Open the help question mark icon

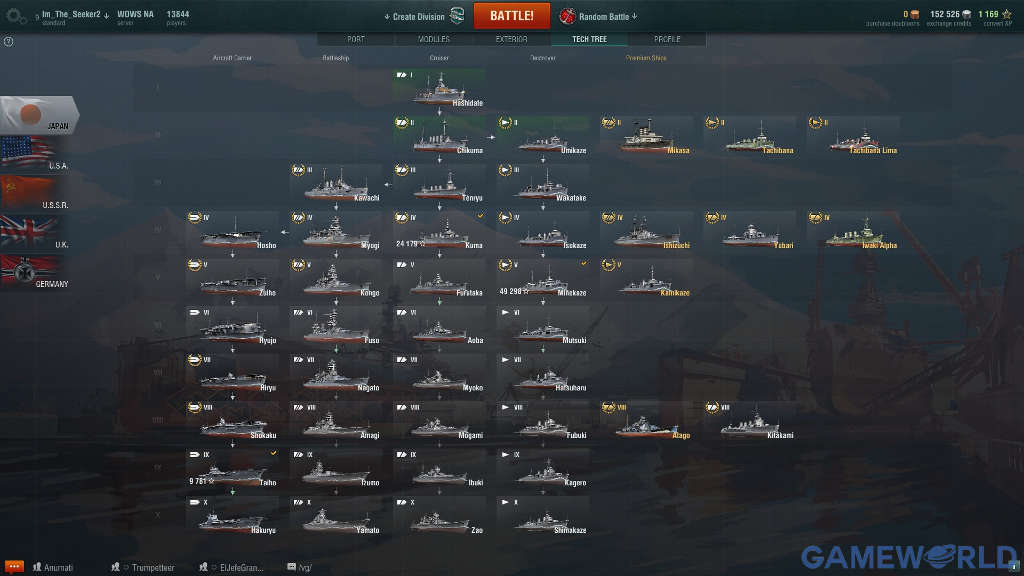click(x=8, y=42)
